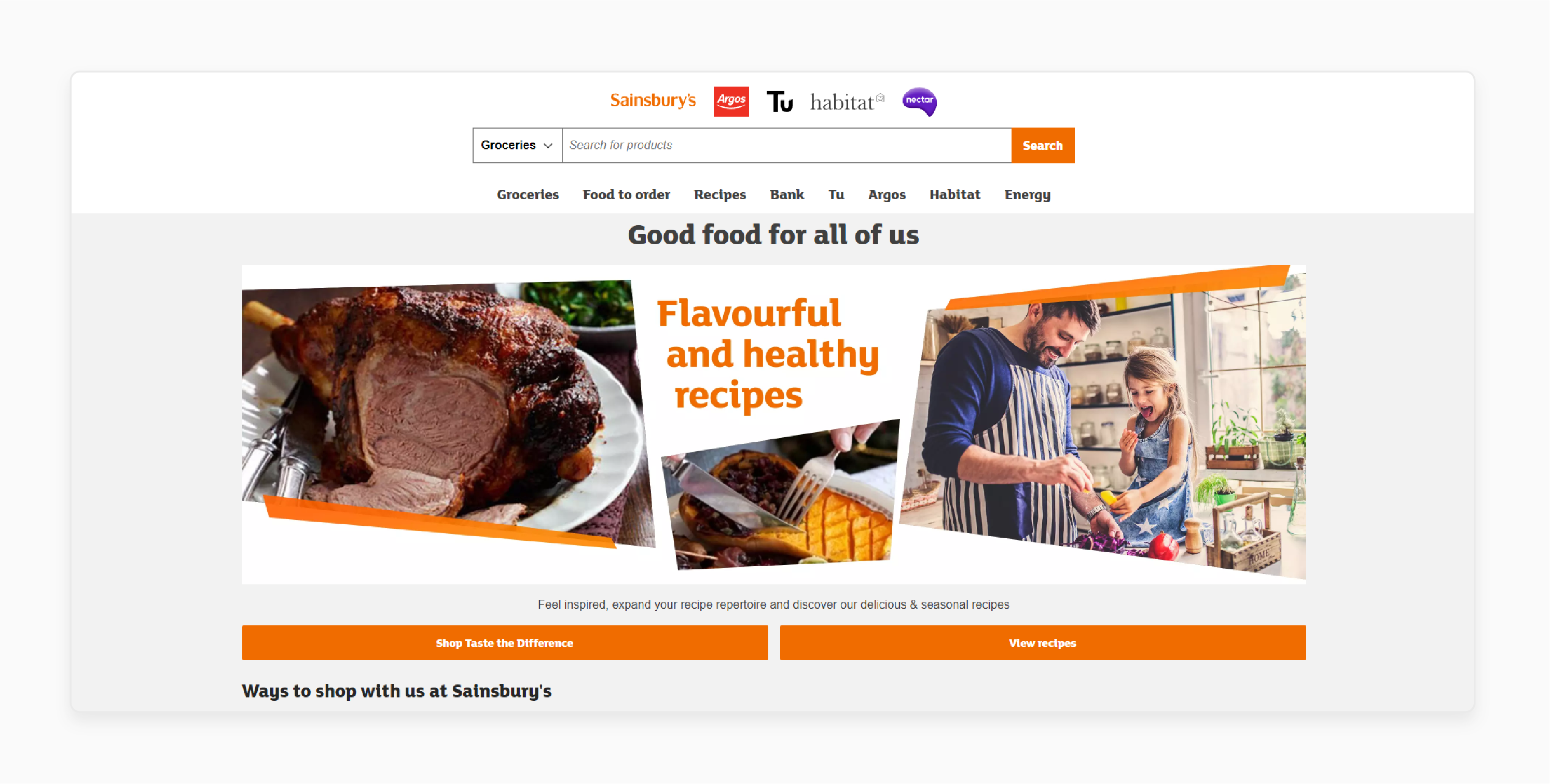Click the Tu clothing brand icon
This screenshot has height=784, width=1550.
pyautogui.click(x=782, y=100)
